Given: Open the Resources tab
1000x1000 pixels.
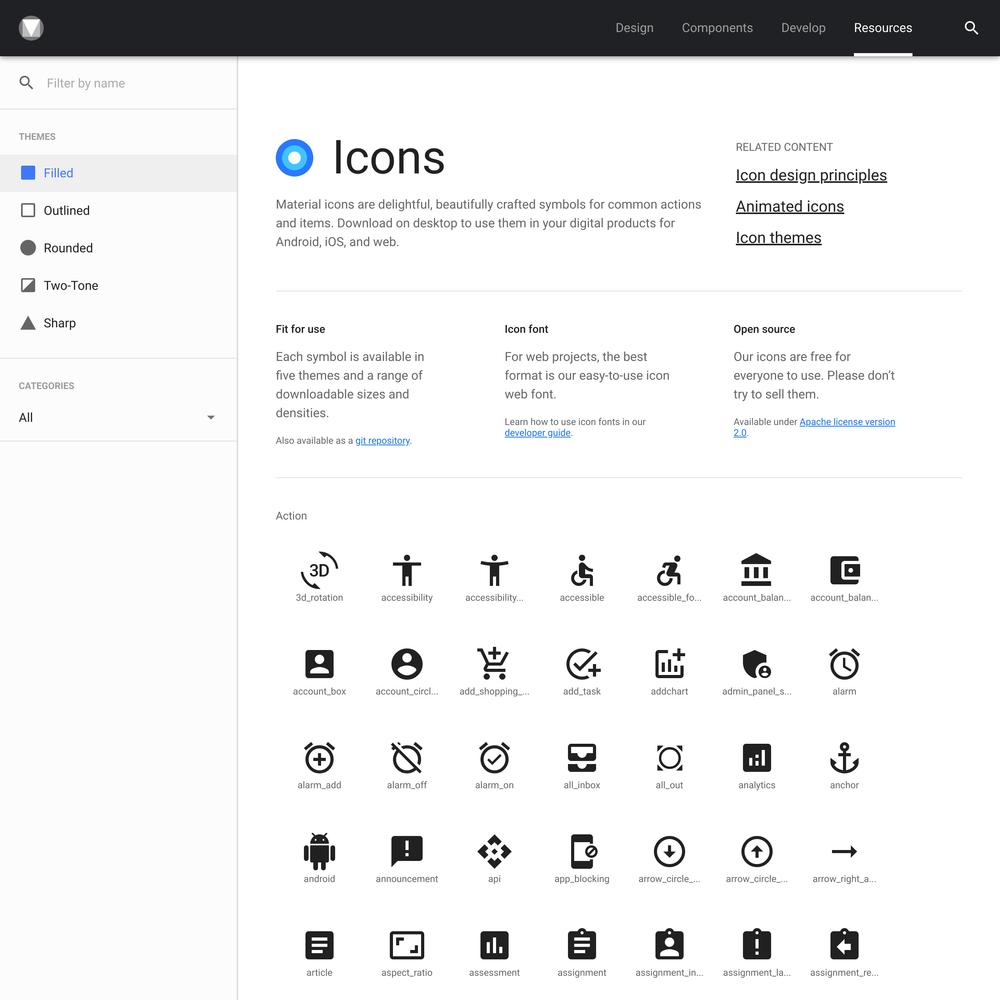Looking at the screenshot, I should (x=883, y=28).
